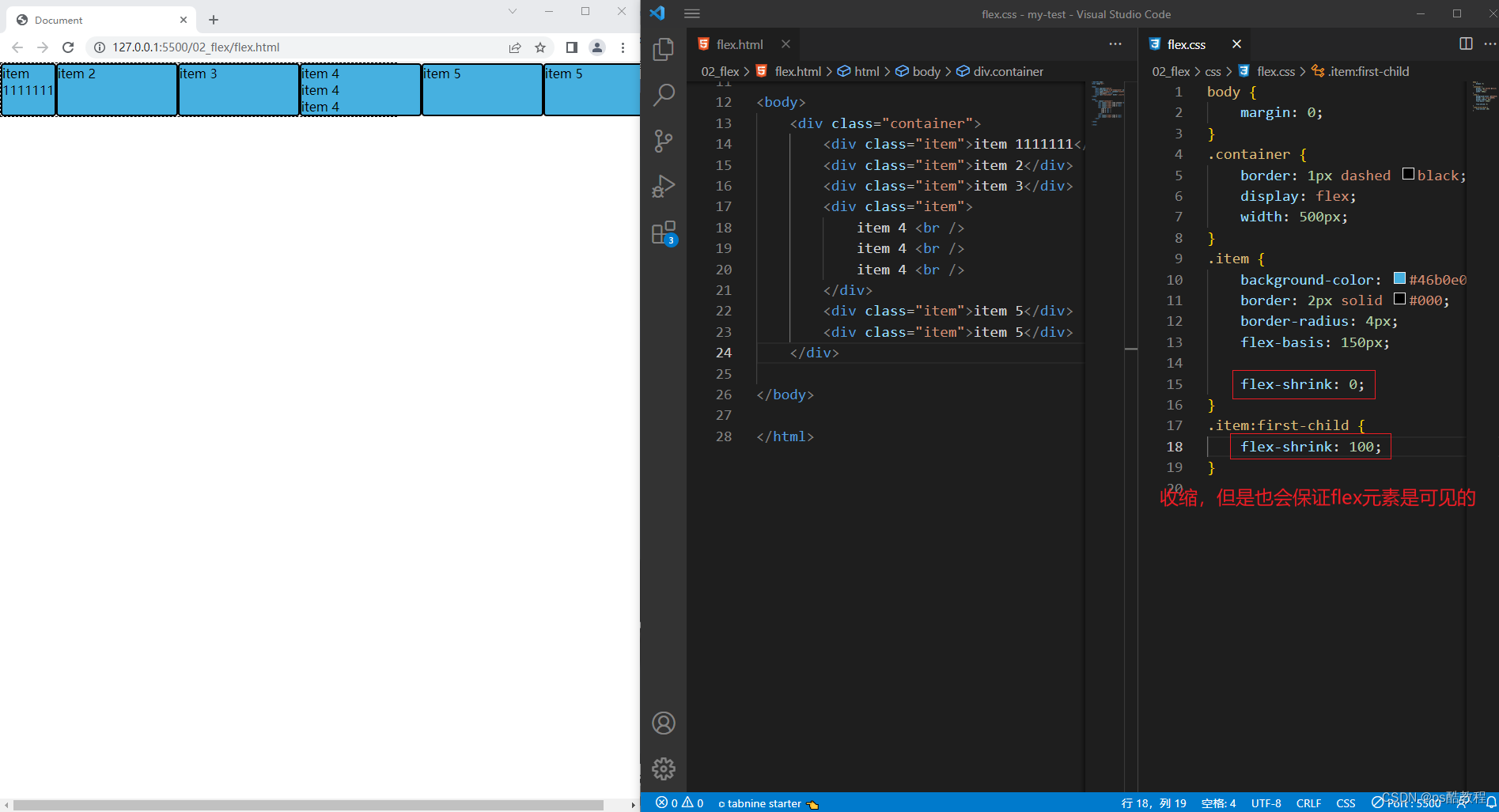
Task: Open the black border color swatch
Action: [x=1408, y=174]
